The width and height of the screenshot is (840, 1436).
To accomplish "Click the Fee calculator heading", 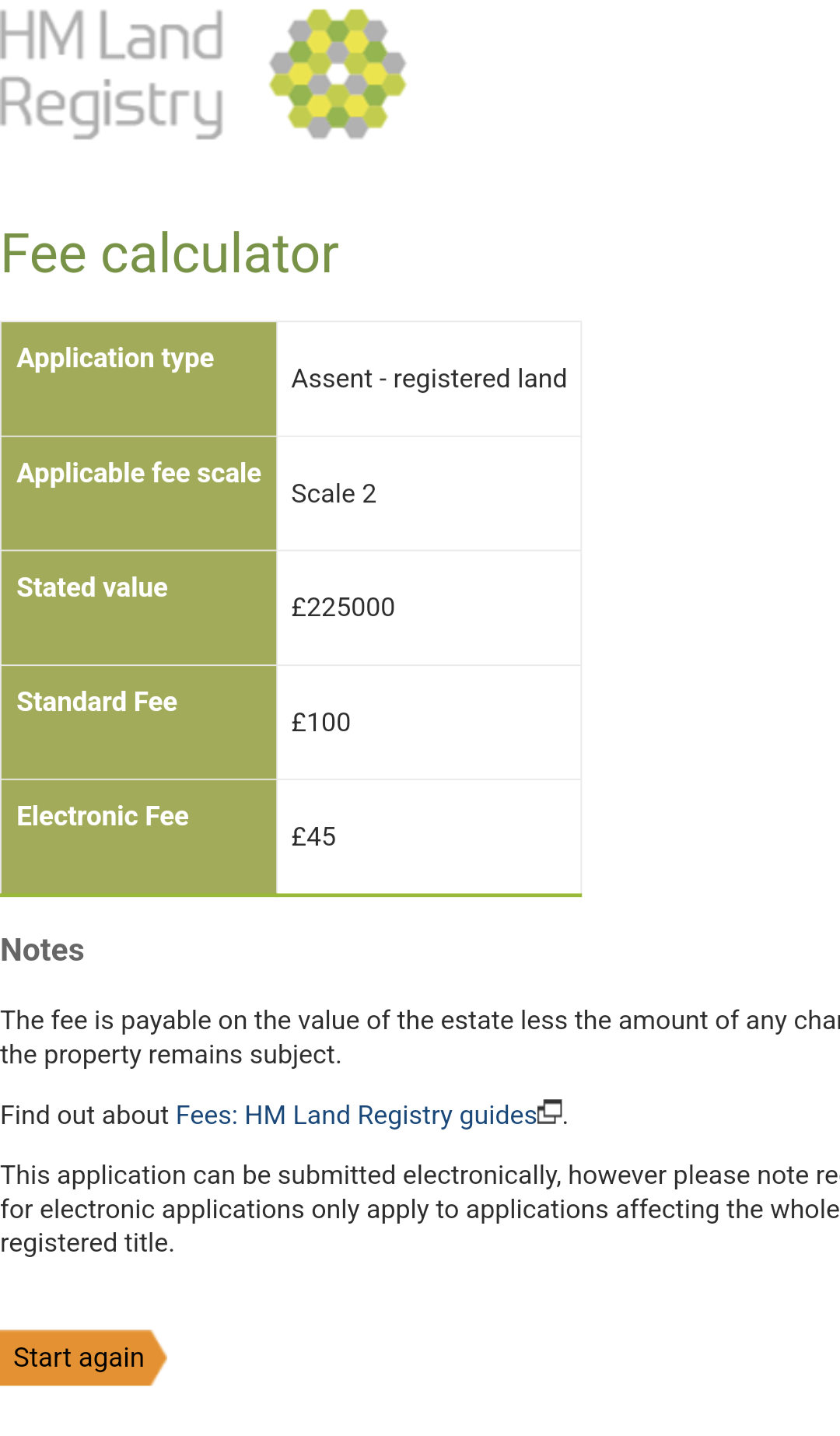I will (170, 254).
